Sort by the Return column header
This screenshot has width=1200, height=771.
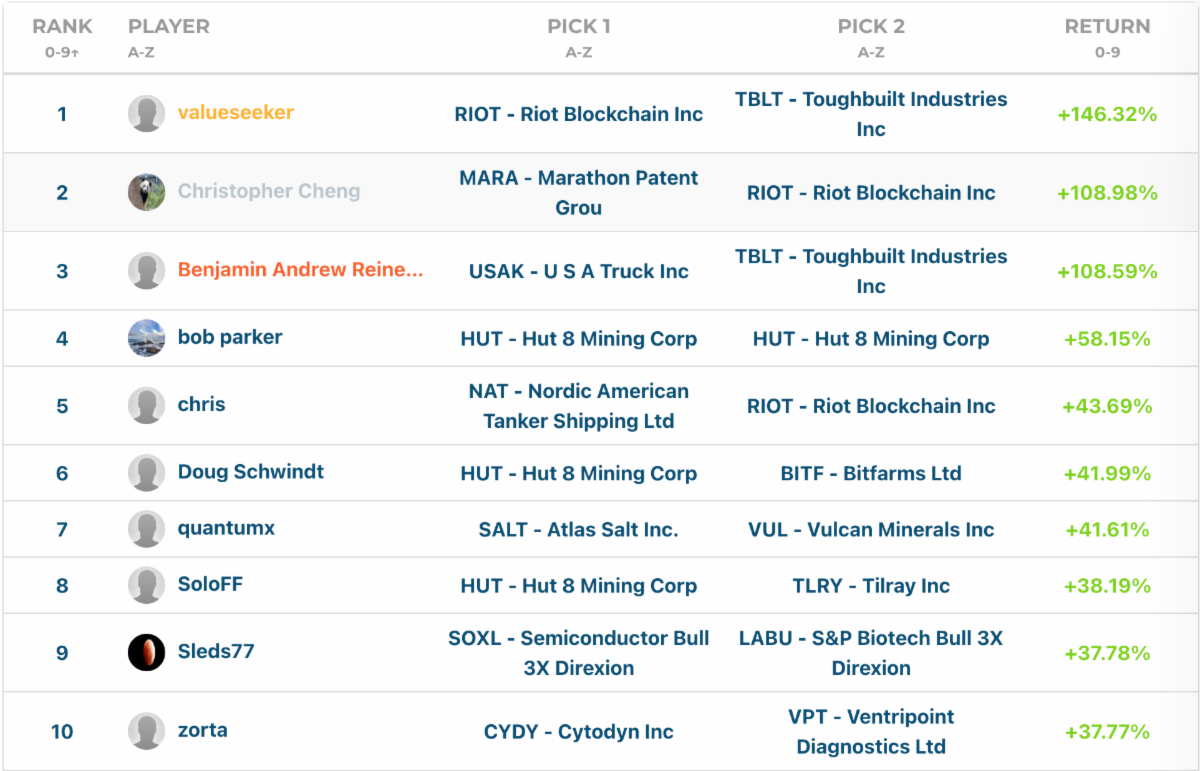1107,27
